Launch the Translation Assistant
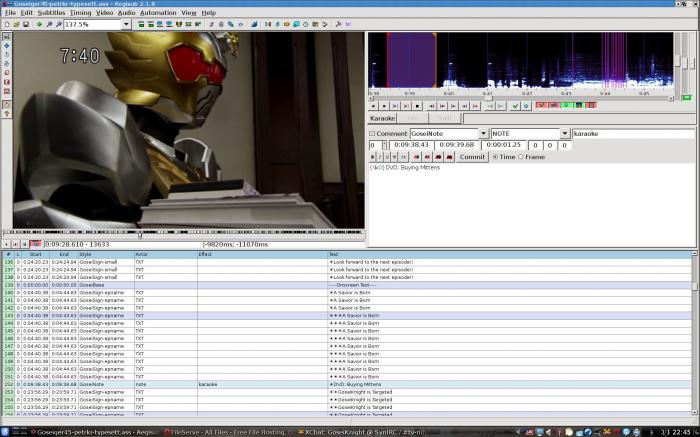The image size is (700, 437). 286,24
